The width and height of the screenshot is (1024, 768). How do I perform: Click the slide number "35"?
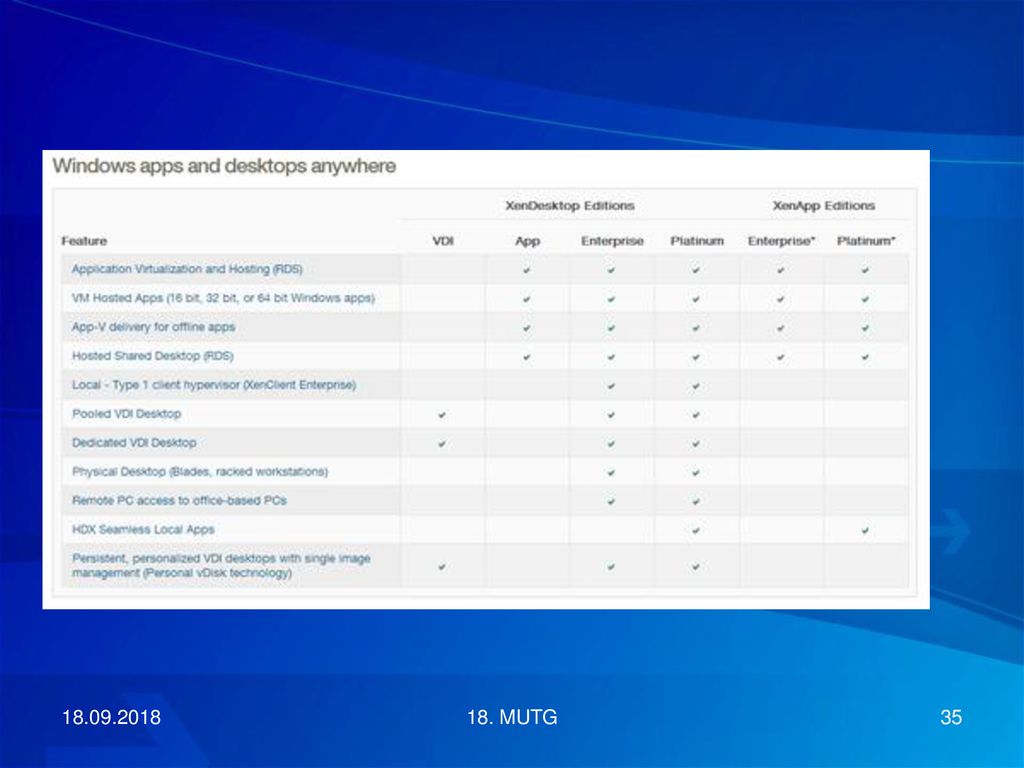coord(951,717)
